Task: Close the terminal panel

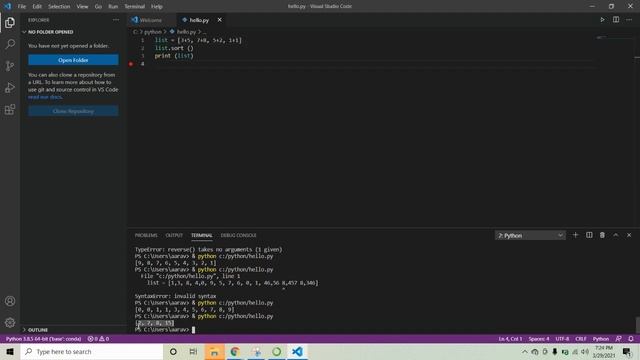Action: pyautogui.click(x=629, y=235)
